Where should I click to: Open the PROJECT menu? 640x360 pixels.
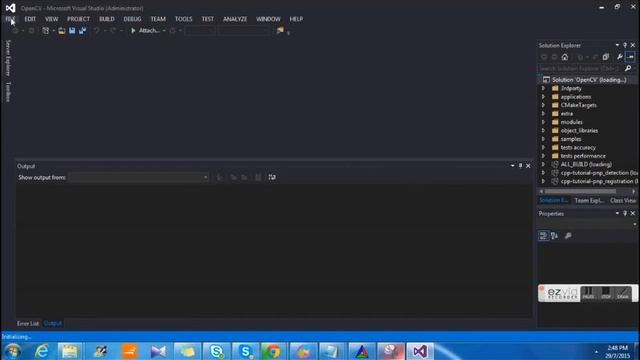coord(78,19)
